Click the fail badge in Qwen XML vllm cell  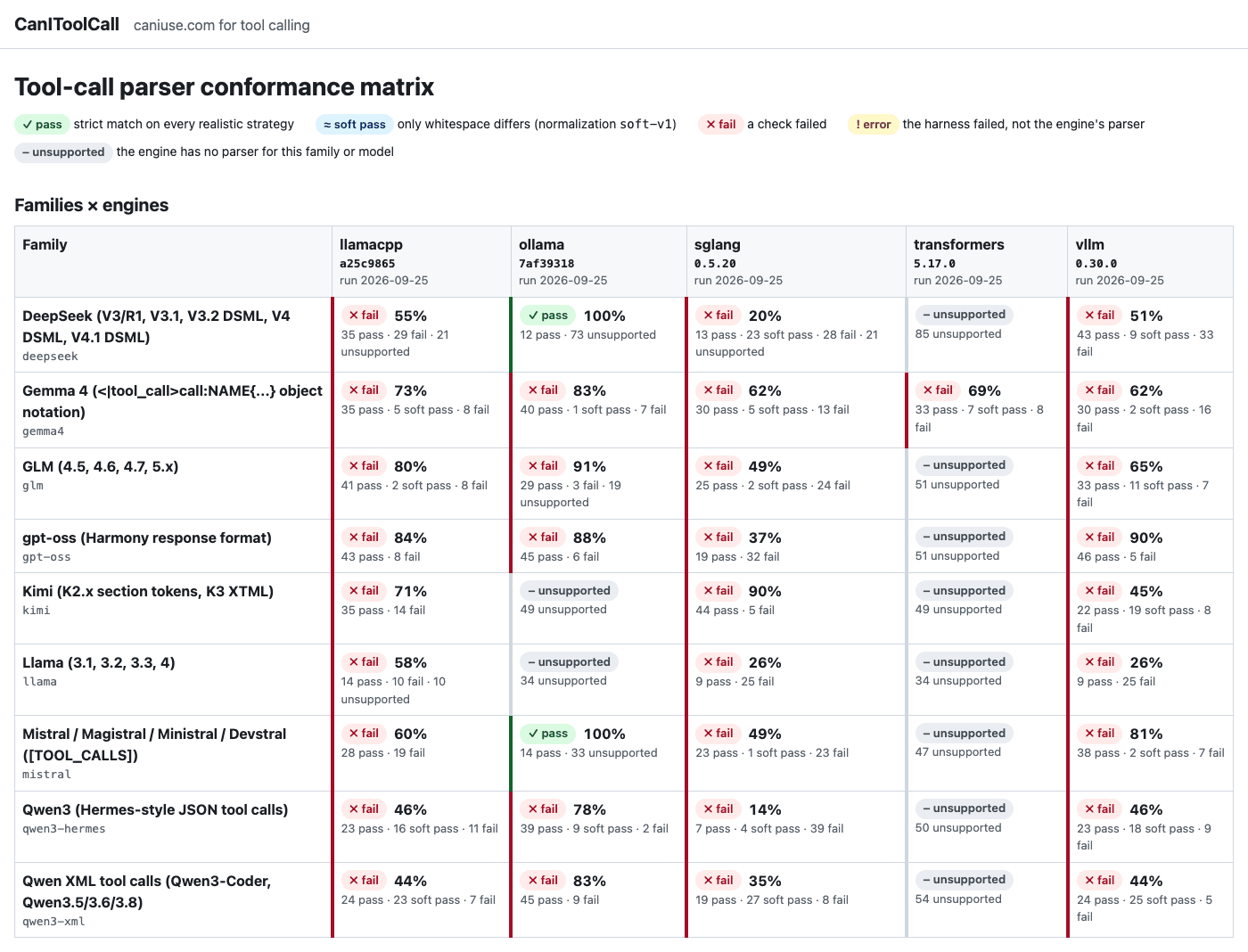pyautogui.click(x=1099, y=880)
